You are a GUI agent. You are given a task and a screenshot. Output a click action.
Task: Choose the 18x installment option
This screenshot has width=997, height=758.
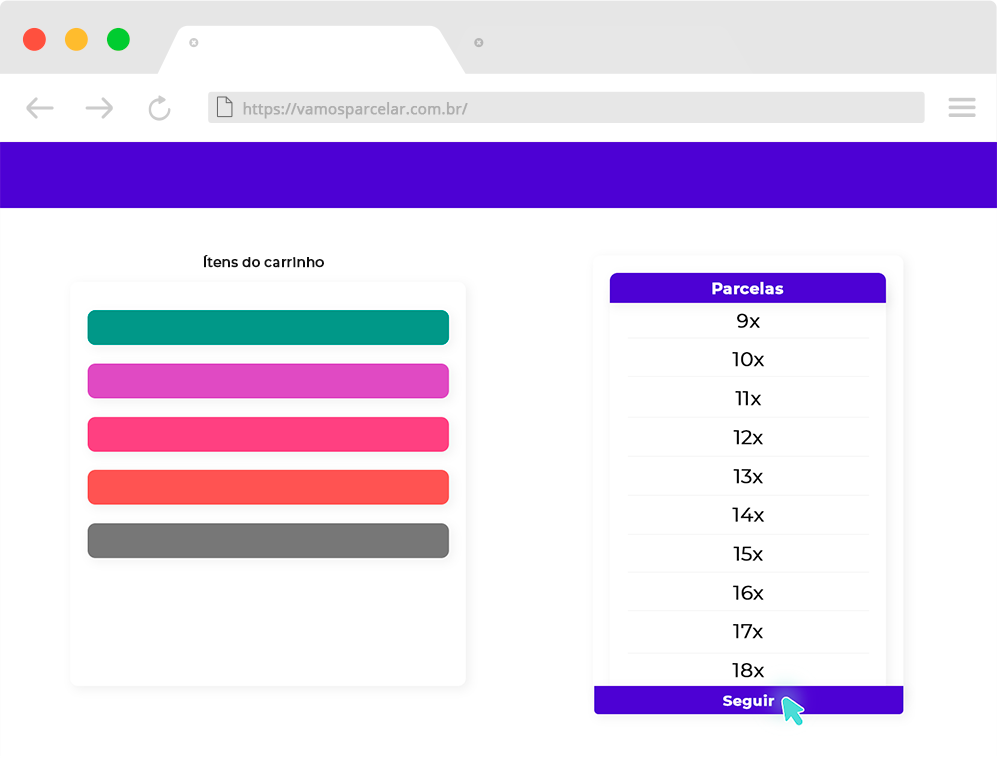[x=748, y=670]
